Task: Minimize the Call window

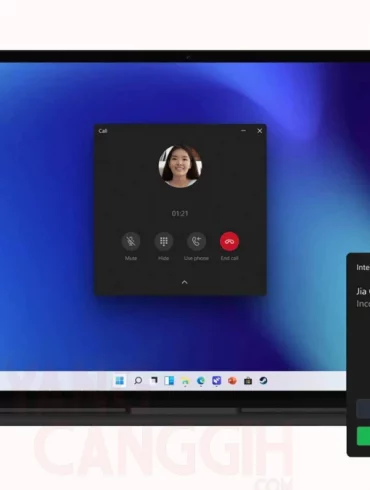Action: pos(243,131)
